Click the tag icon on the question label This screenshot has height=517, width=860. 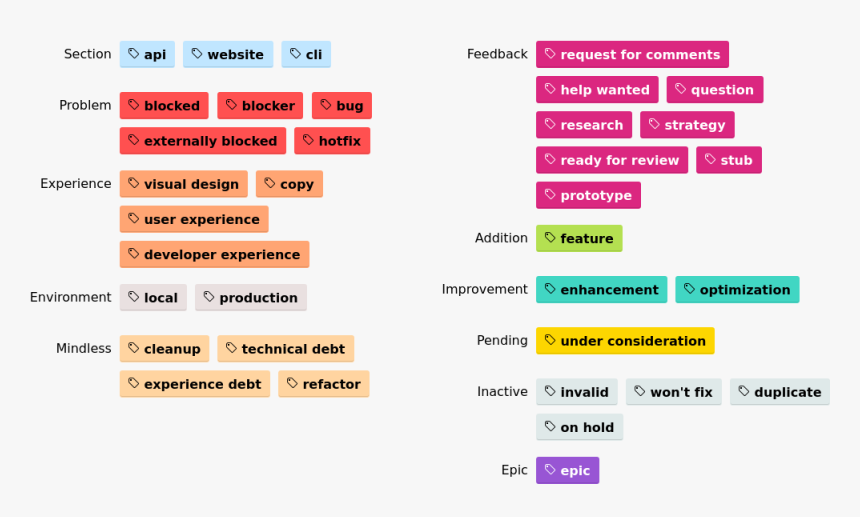[x=681, y=89]
